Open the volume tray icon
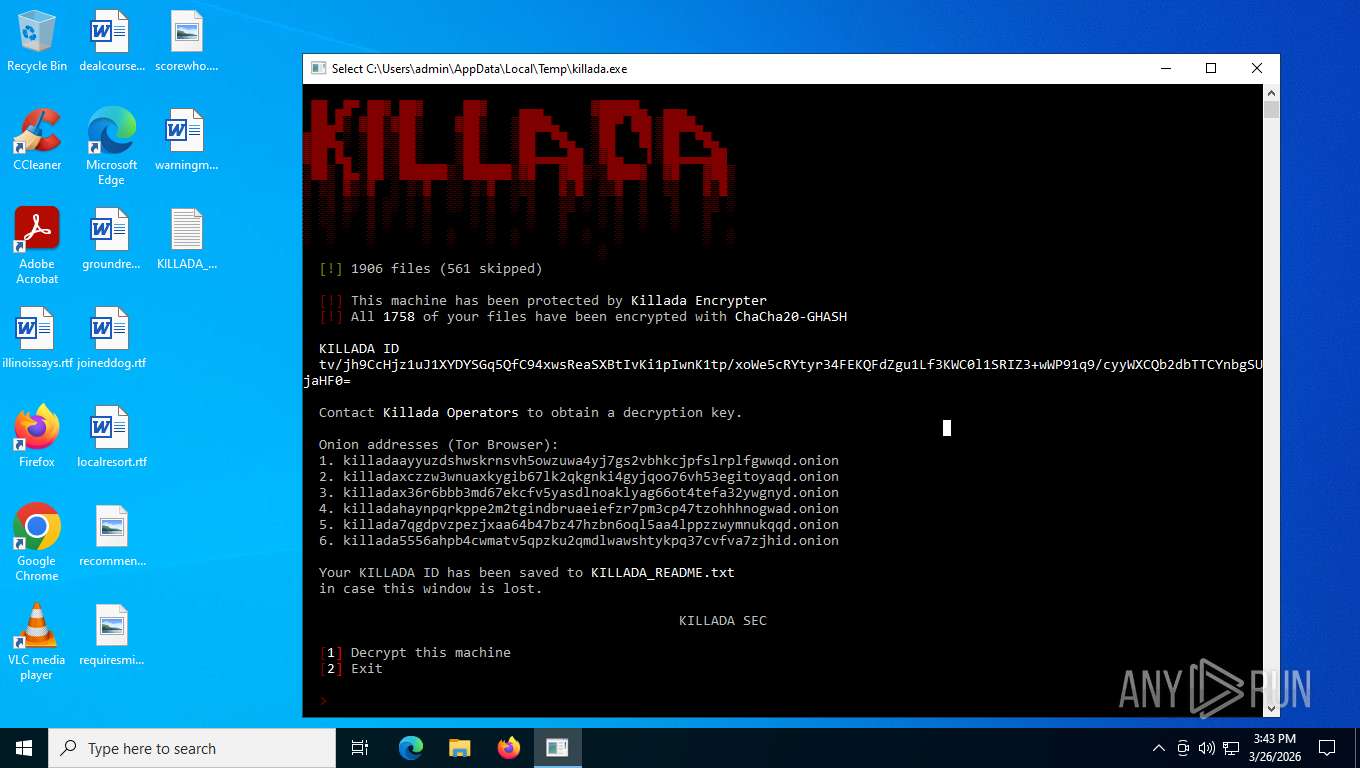This screenshot has width=1360, height=768. (x=1206, y=748)
